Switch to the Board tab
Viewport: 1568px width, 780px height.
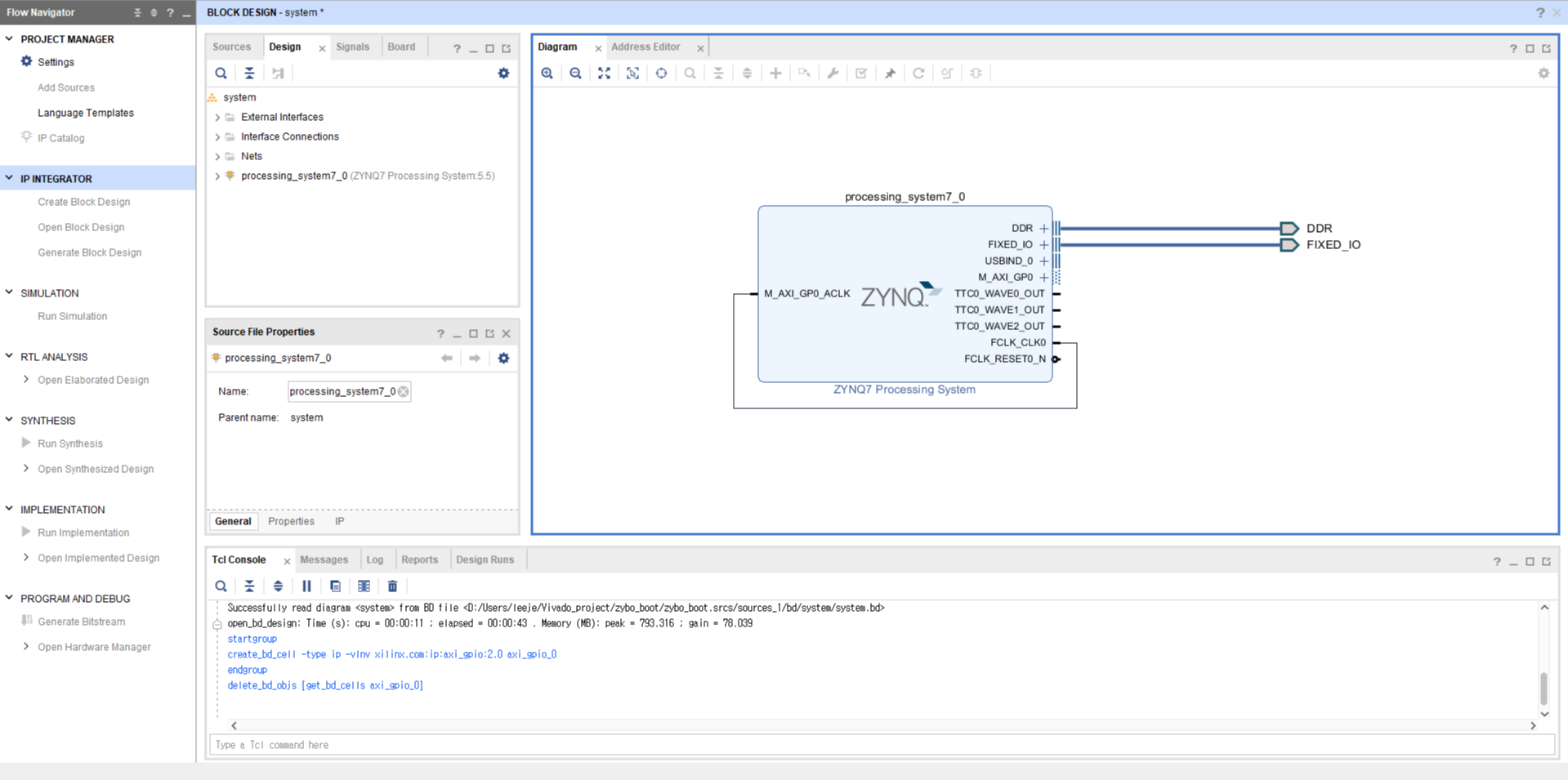[401, 47]
